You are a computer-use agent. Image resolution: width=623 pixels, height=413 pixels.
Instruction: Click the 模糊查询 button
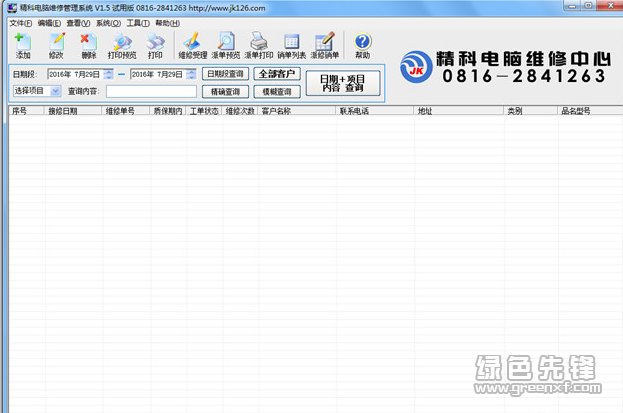coord(277,92)
